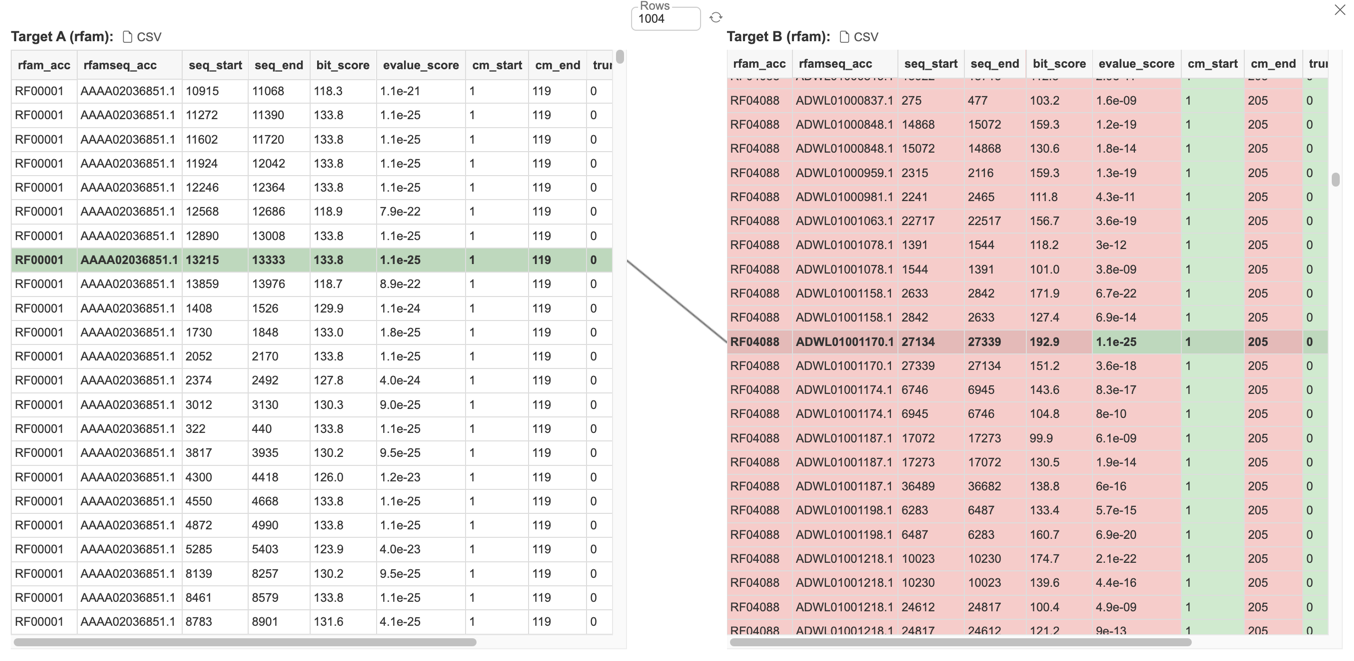The width and height of the screenshot is (1354, 661).
Task: Download Target B as CSV
Action: click(x=858, y=37)
